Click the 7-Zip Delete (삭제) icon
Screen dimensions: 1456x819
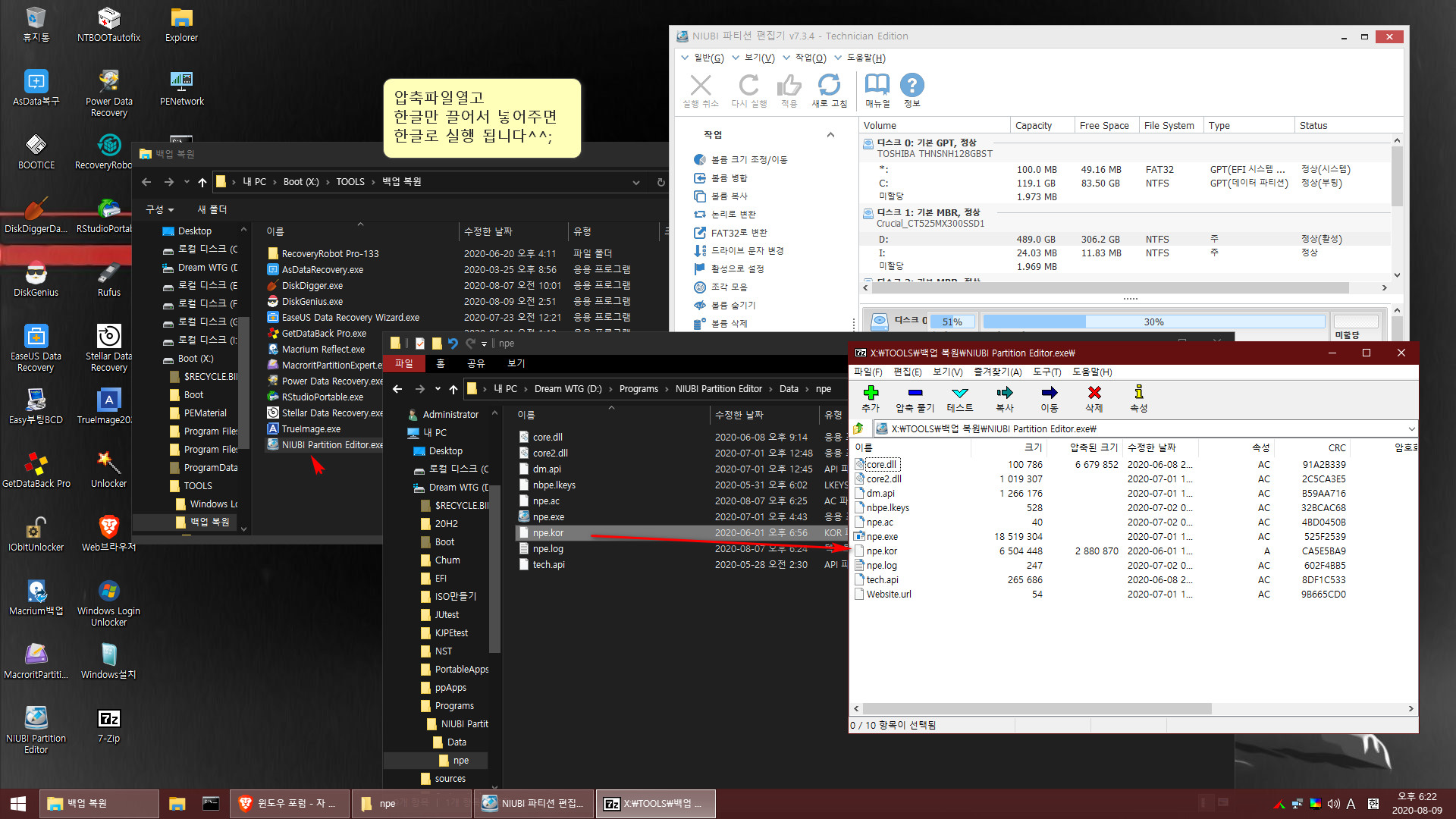point(1094,392)
